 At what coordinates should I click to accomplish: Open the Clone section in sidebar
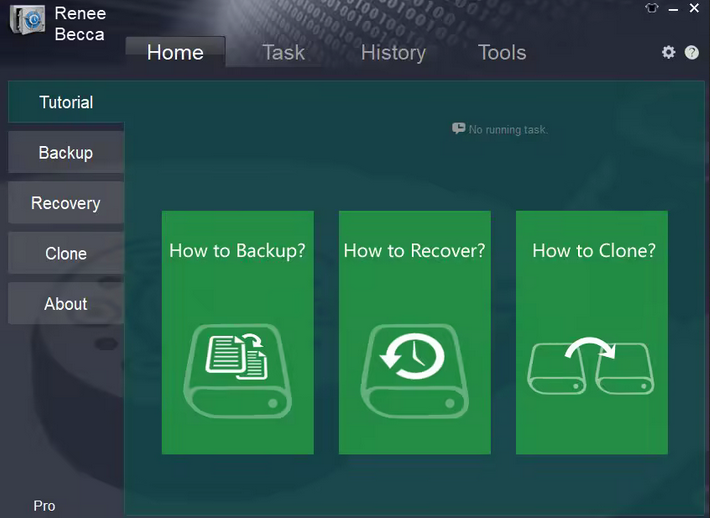(66, 254)
